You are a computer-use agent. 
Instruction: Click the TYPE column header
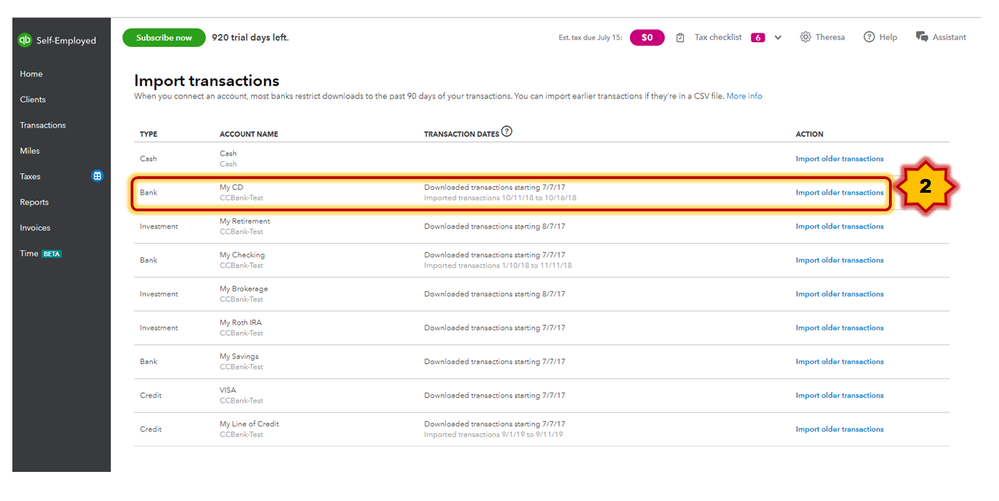coord(148,134)
